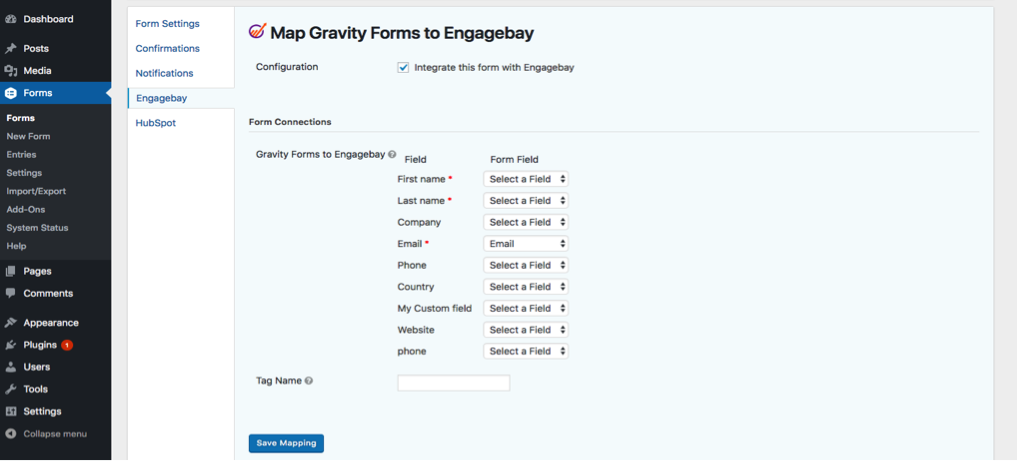
Task: Click the Pages icon in sidebar
Action: [11, 271]
